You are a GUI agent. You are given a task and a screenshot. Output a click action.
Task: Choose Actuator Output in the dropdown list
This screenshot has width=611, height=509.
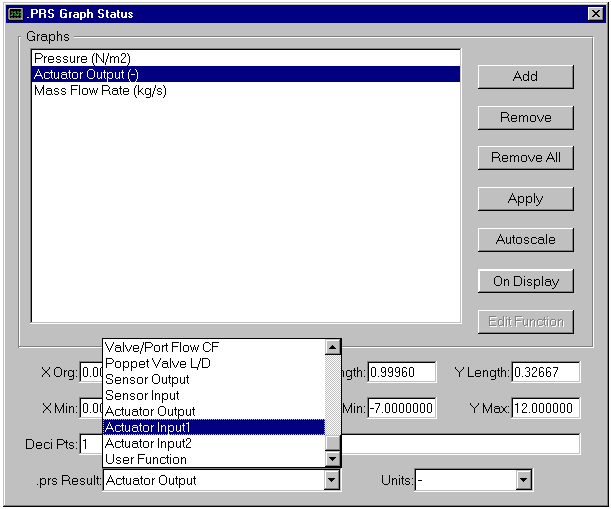point(214,411)
